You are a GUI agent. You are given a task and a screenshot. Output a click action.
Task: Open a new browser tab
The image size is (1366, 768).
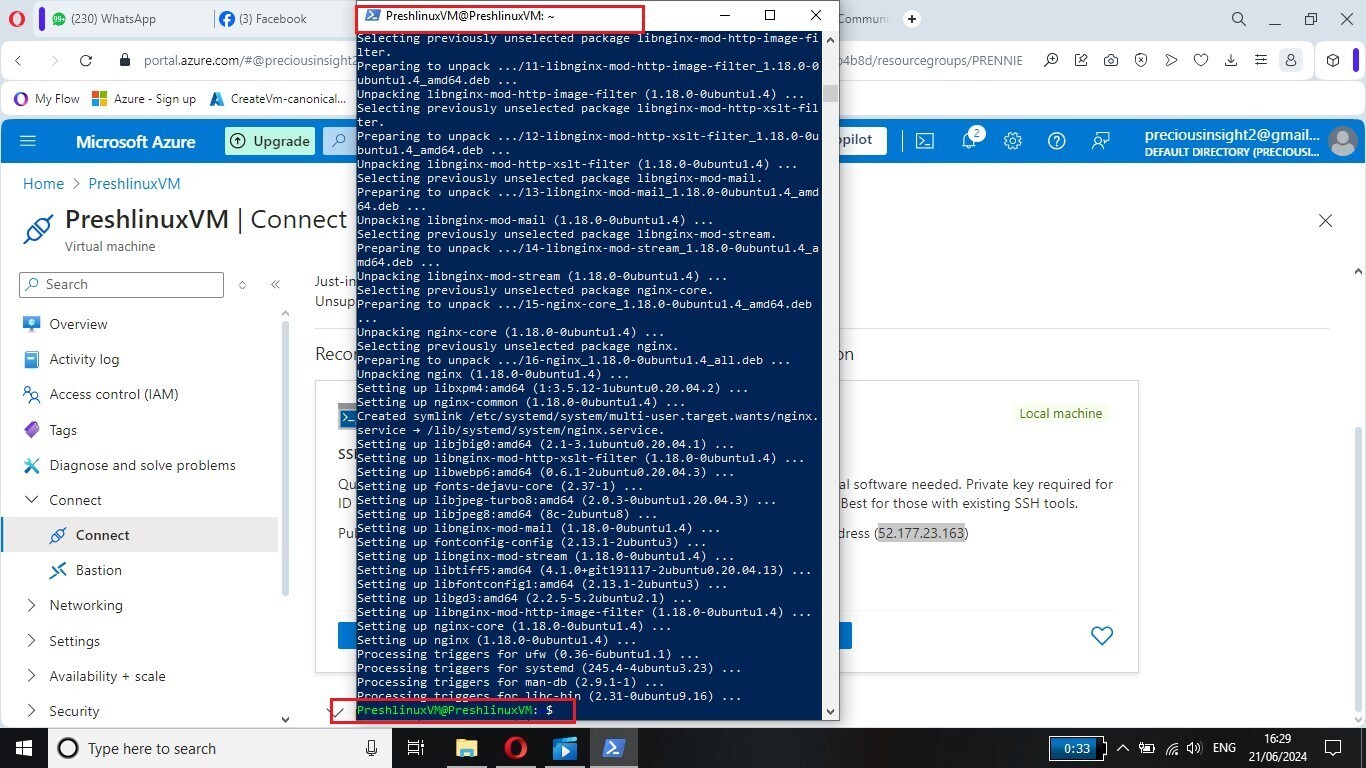(912, 19)
